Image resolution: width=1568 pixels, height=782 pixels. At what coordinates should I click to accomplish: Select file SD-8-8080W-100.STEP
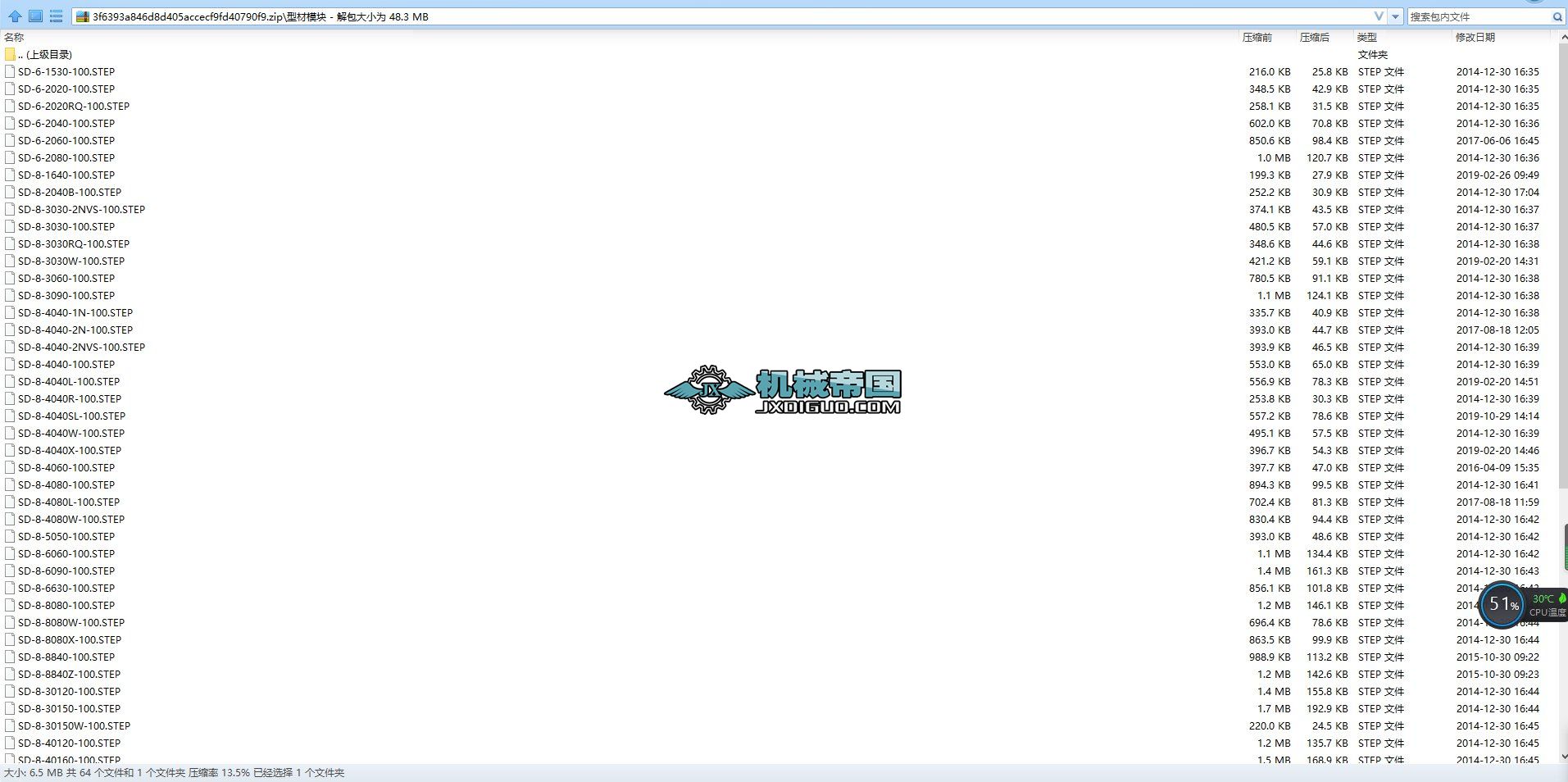[x=71, y=622]
